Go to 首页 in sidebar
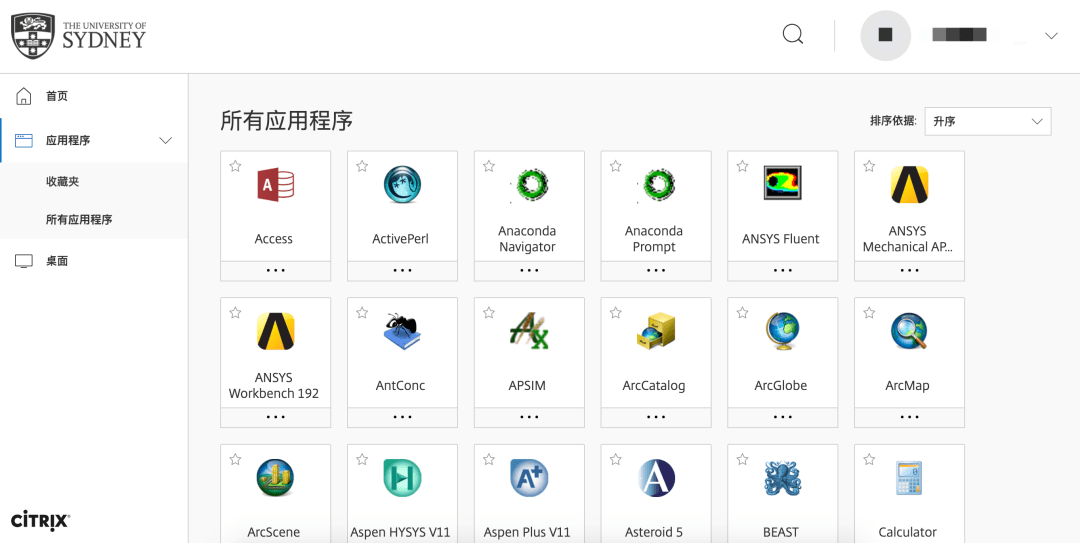Image resolution: width=1080 pixels, height=543 pixels. click(57, 96)
